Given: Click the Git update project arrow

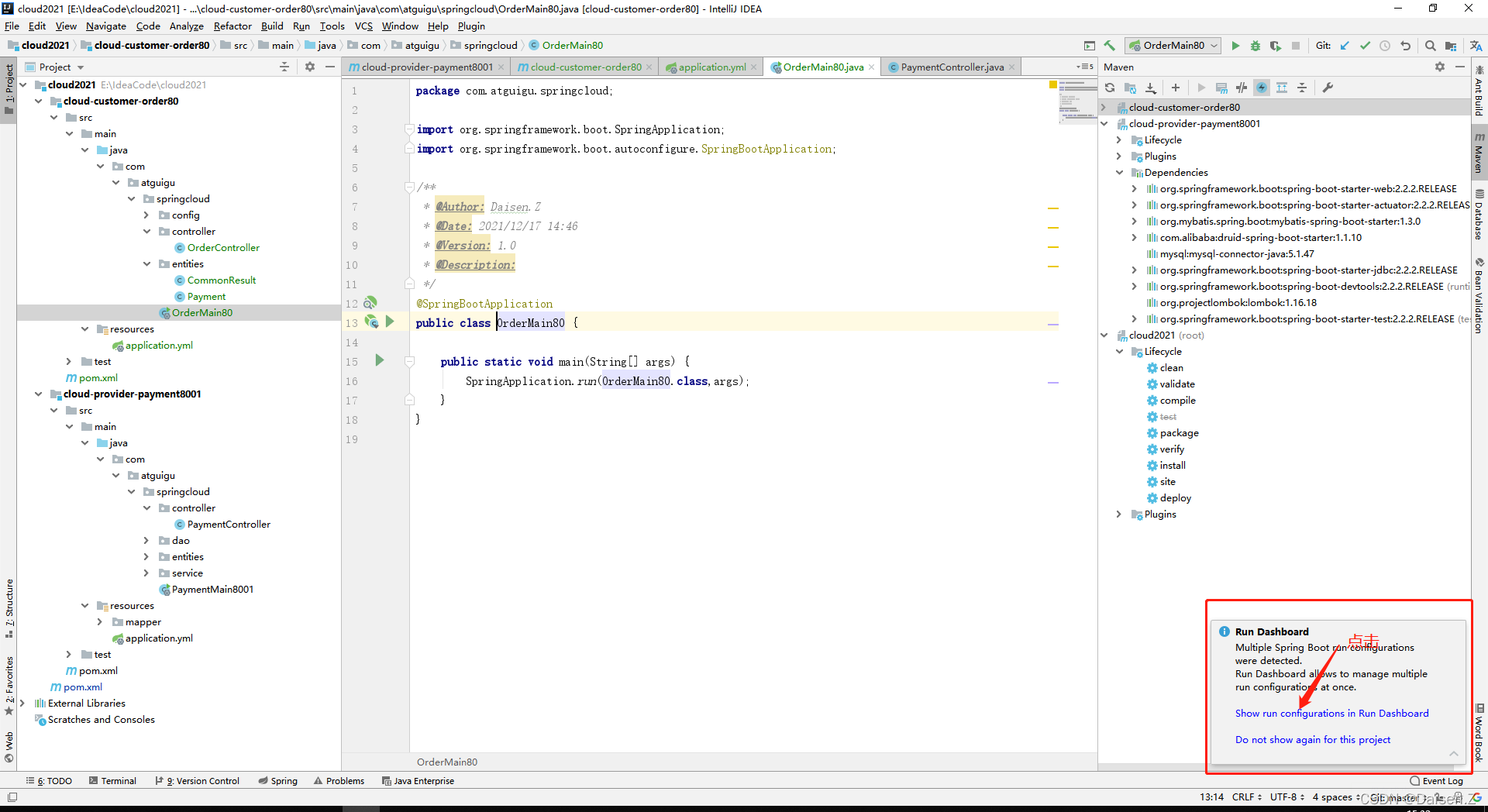Looking at the screenshot, I should click(x=1345, y=46).
